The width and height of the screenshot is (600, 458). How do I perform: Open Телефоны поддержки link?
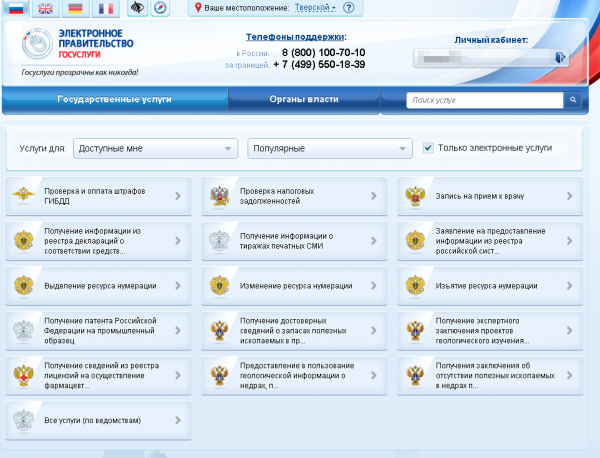click(295, 37)
